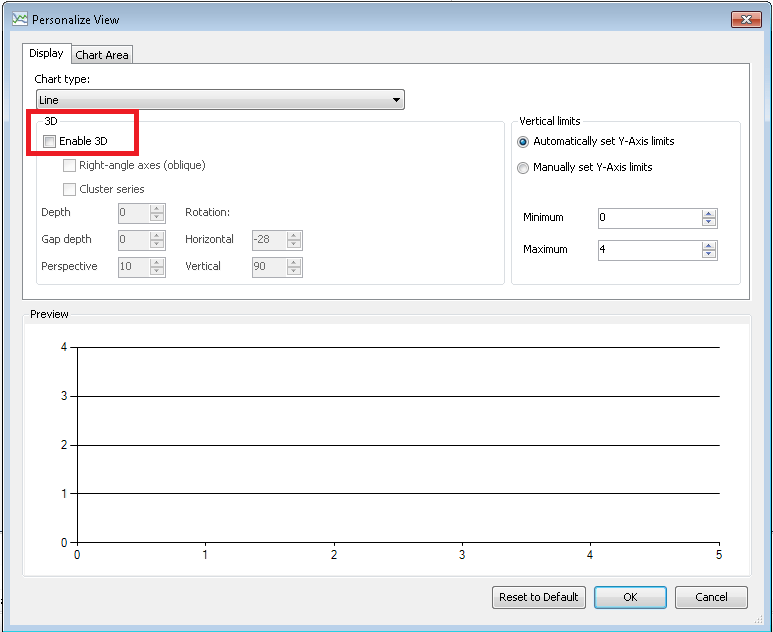Click the Reset to Default button
Viewport: 773px width, 632px height.
coord(539,597)
